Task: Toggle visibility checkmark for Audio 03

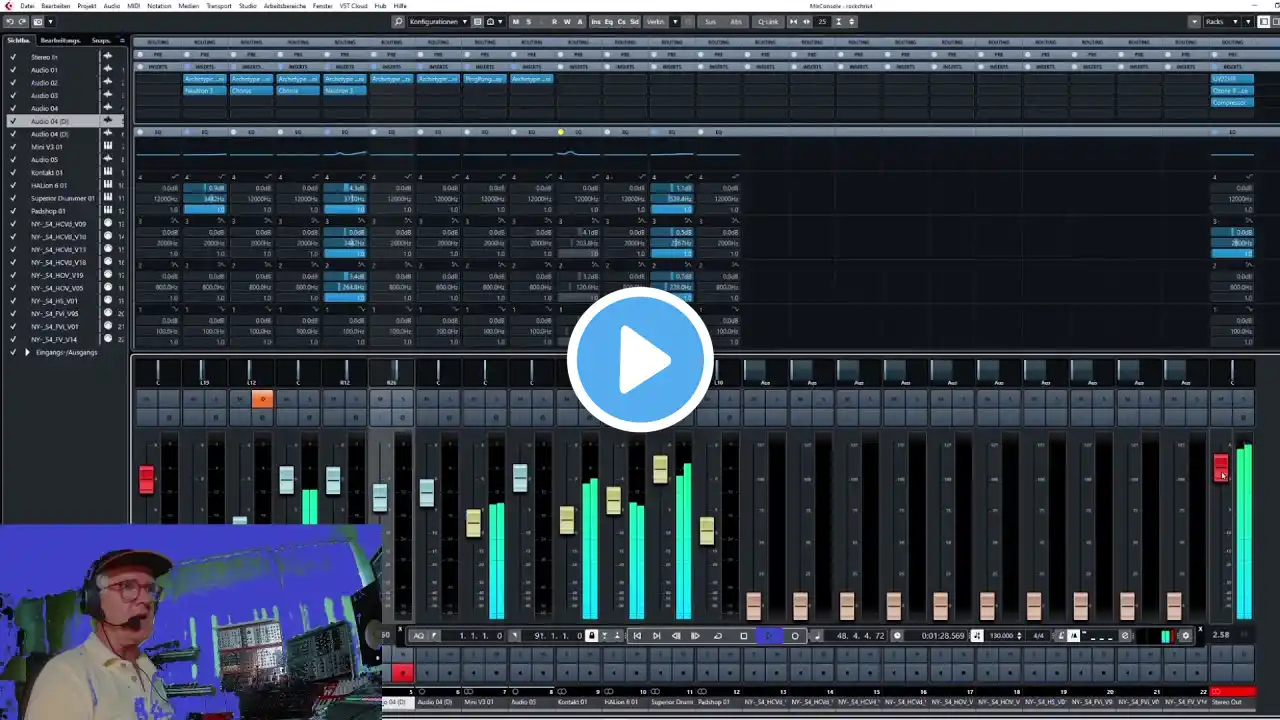Action: tap(13, 96)
